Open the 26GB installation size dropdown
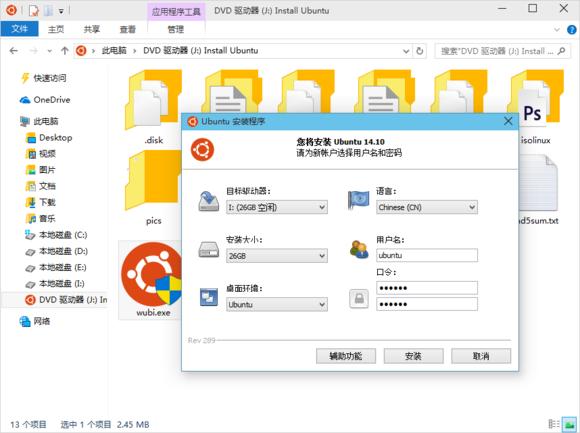The width and height of the screenshot is (580, 433). point(277,256)
